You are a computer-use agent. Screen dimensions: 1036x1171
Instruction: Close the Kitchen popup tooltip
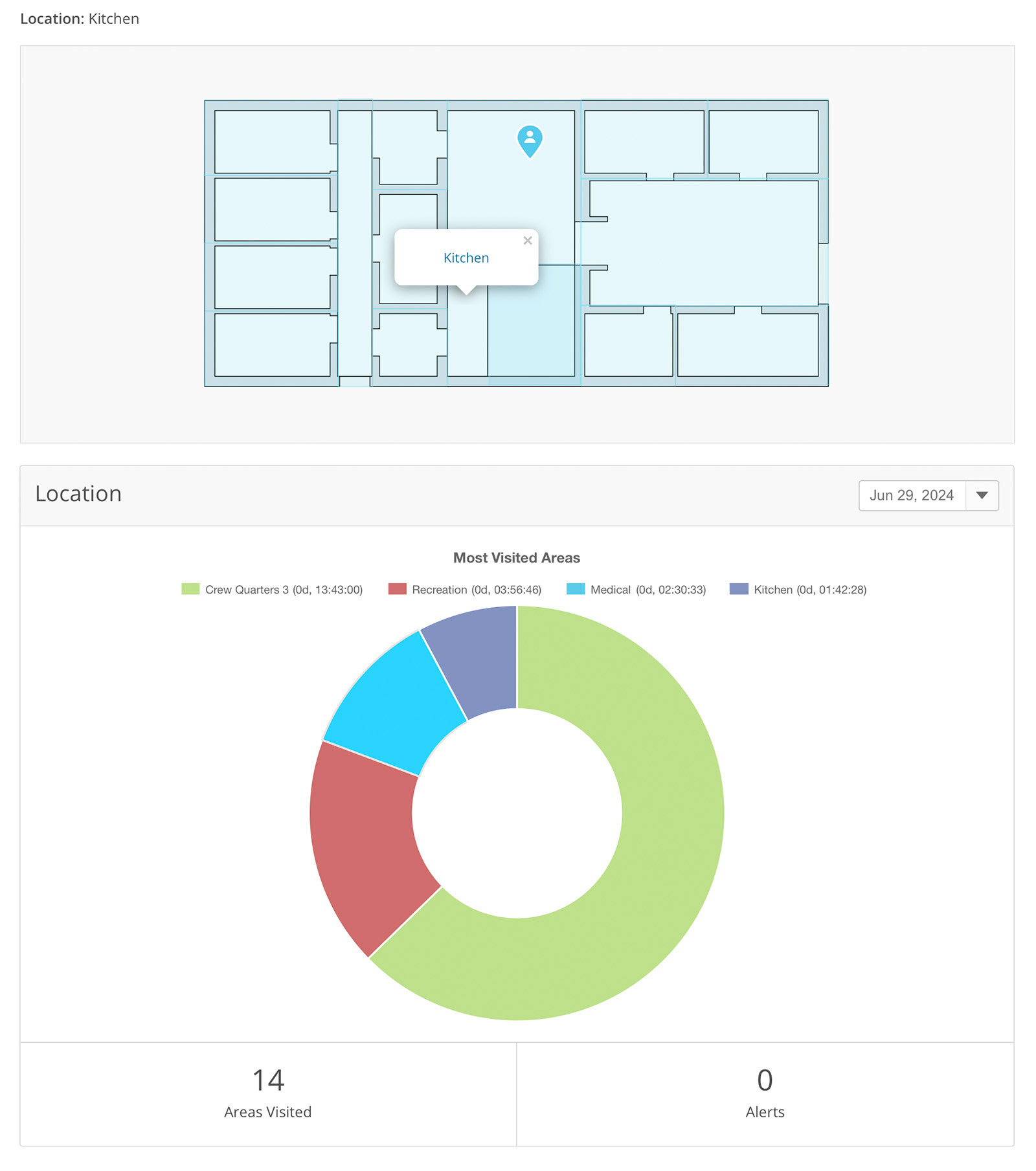pyautogui.click(x=528, y=240)
